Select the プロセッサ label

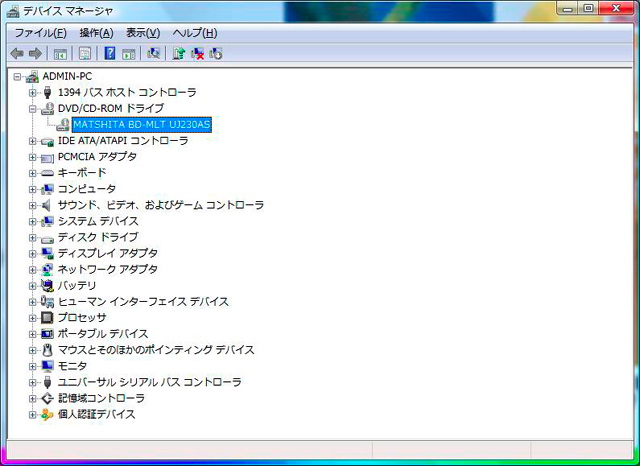[x=82, y=318]
